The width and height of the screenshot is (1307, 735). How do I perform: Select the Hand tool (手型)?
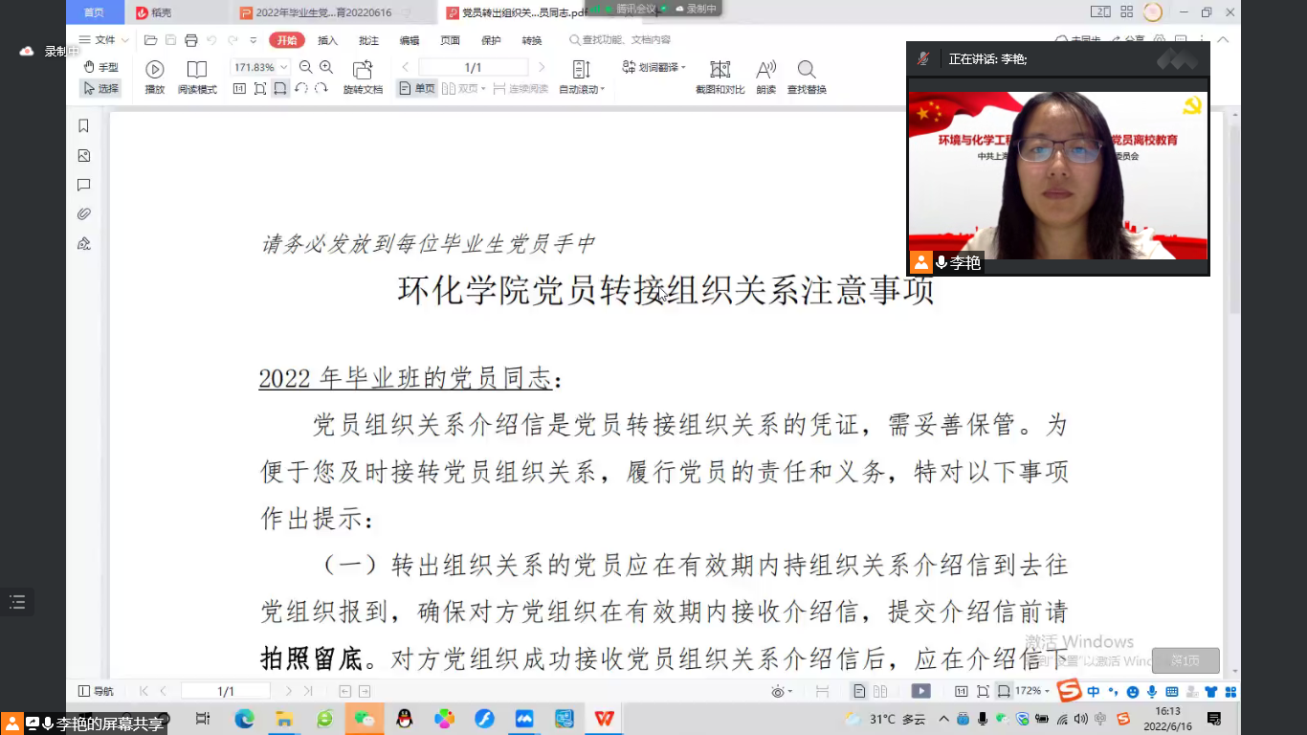(100, 67)
